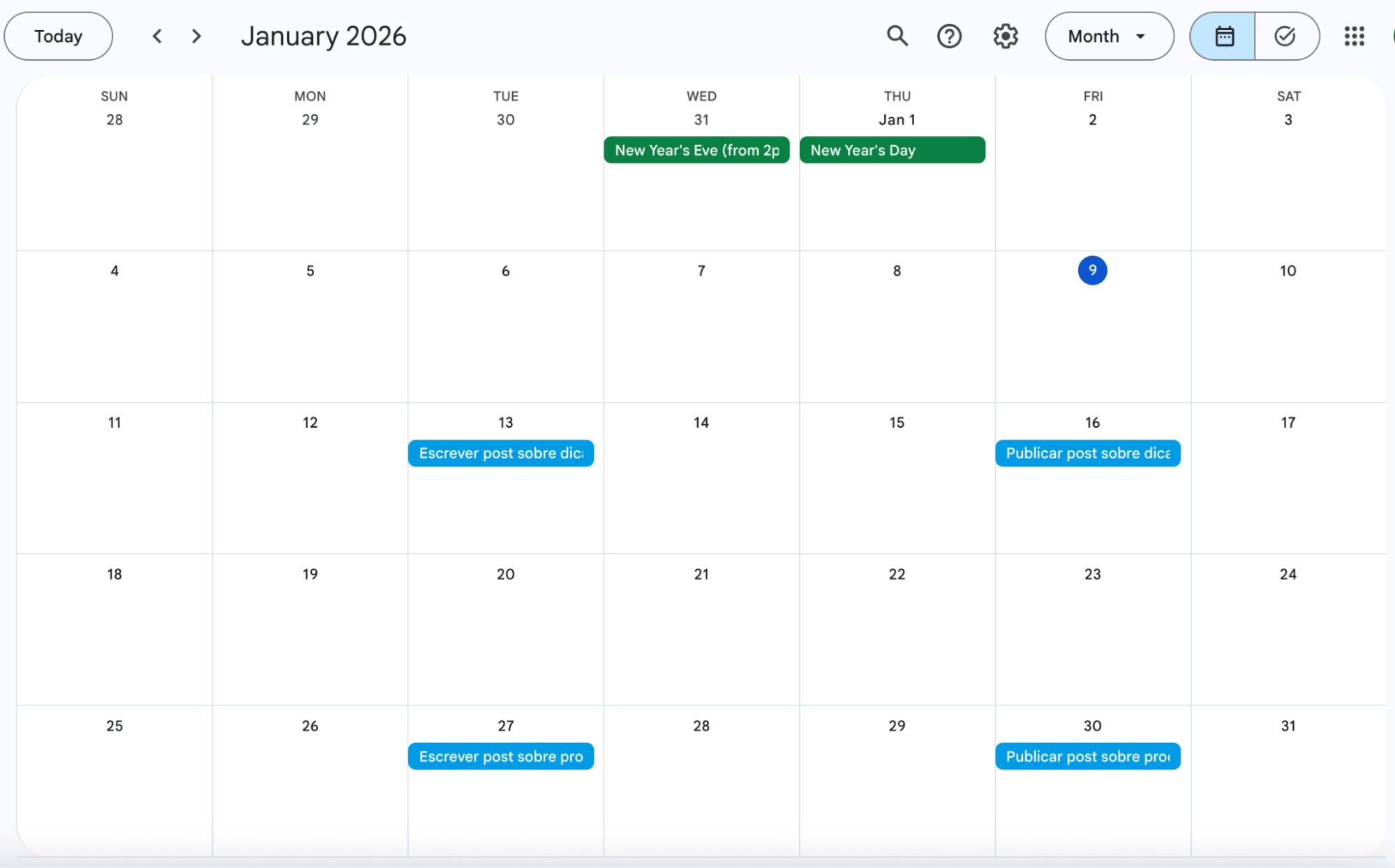Click the Today button
Image resolution: width=1395 pixels, height=868 pixels.
(58, 36)
